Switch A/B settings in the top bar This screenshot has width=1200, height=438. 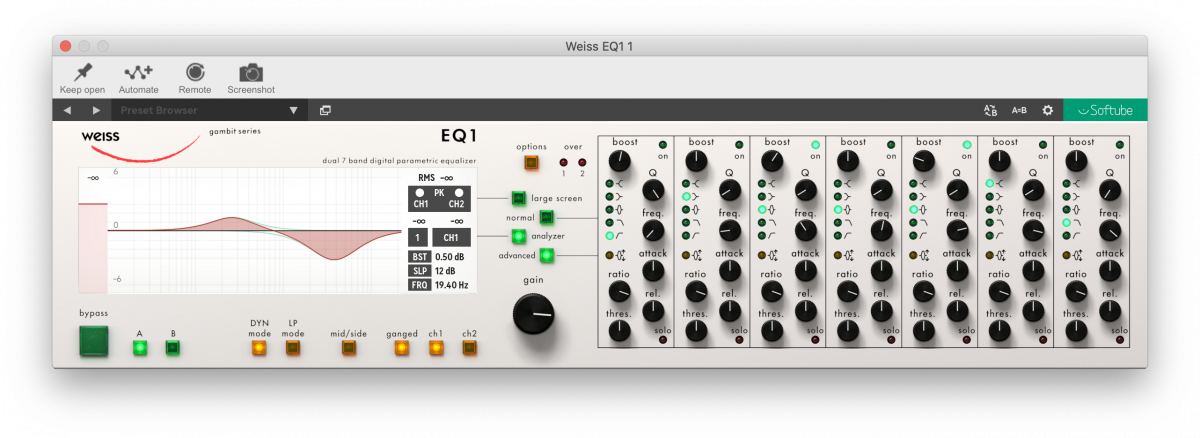(x=991, y=110)
